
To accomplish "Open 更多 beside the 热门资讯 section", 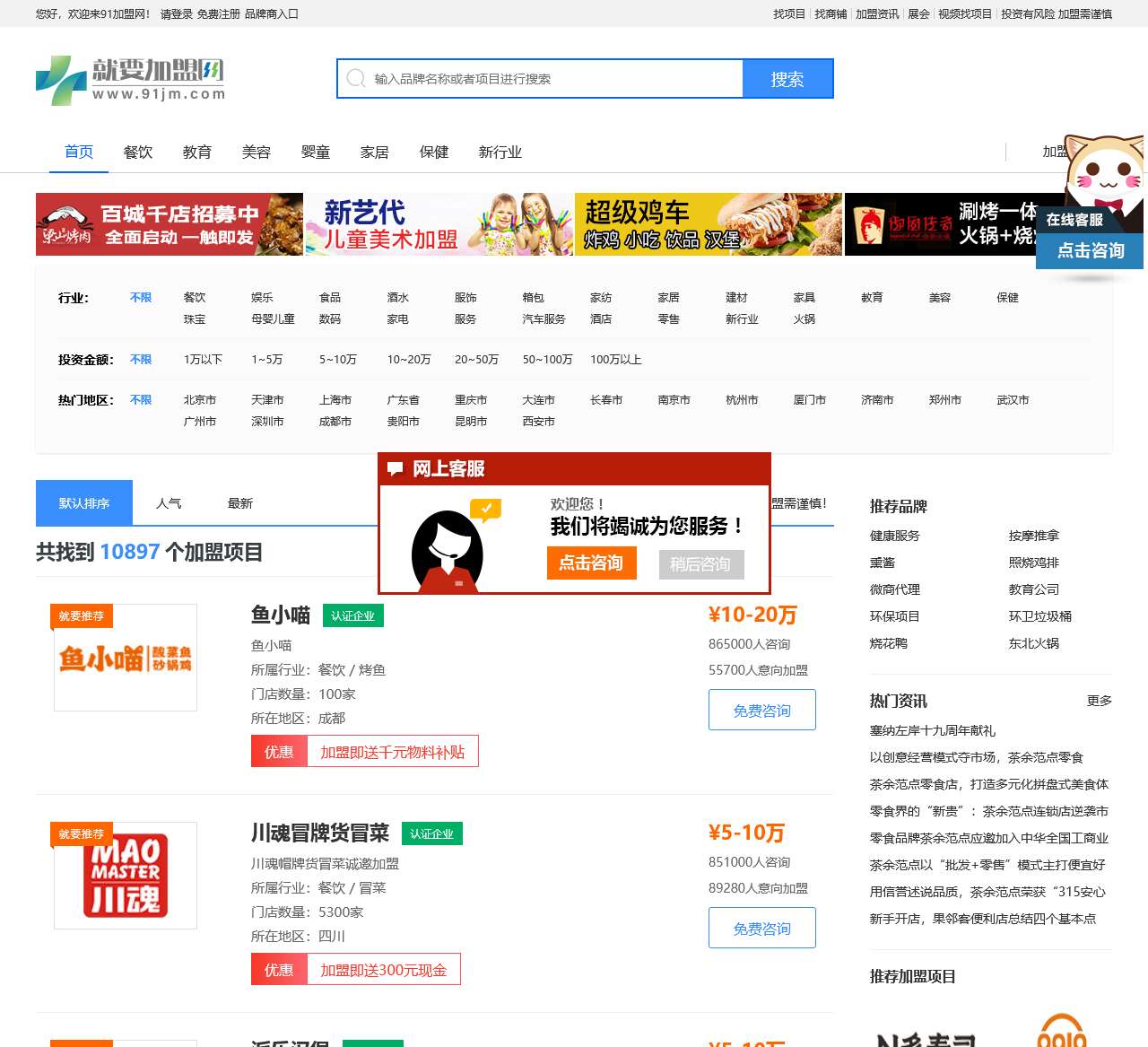I will click(1099, 701).
